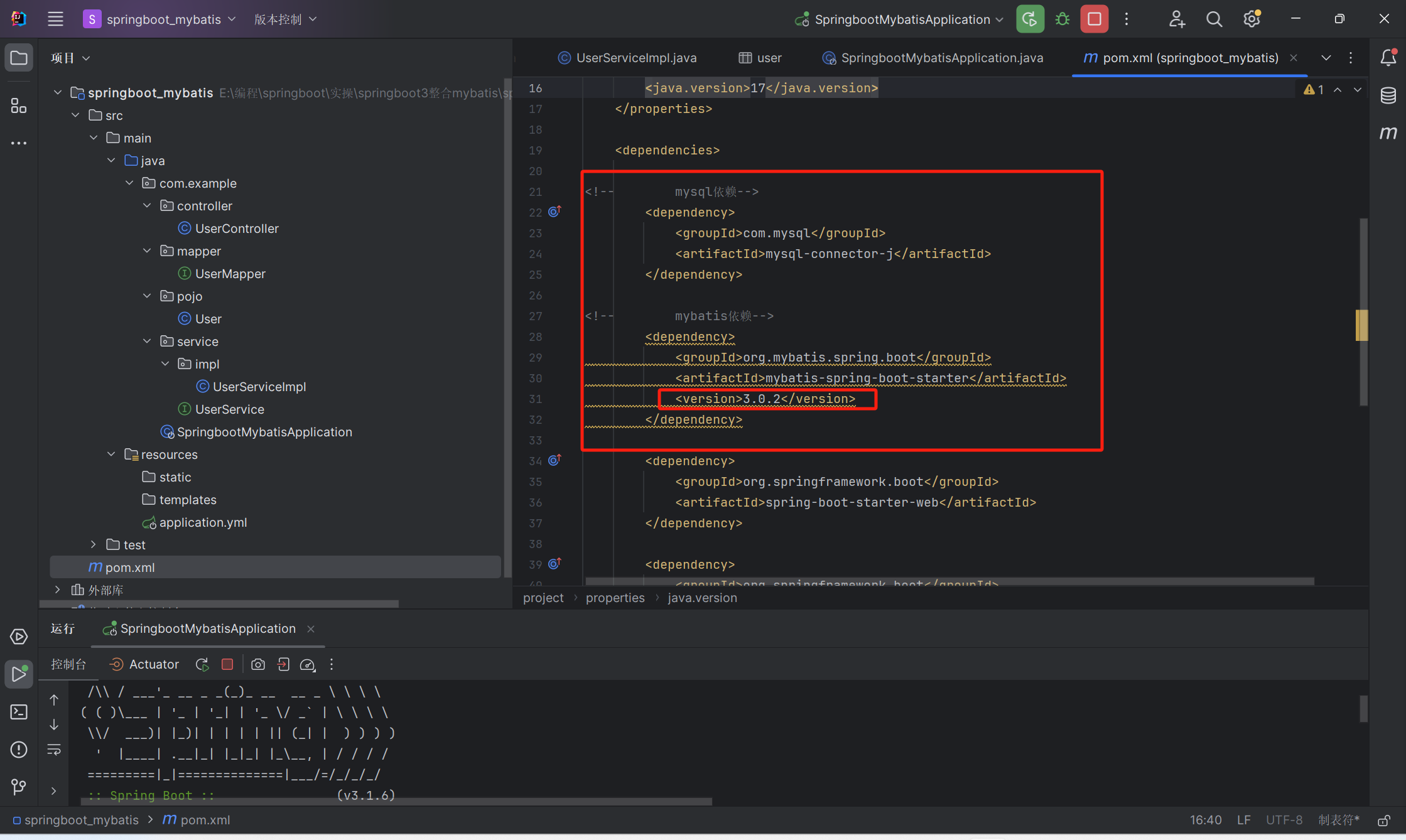This screenshot has height=840, width=1406.
Task: Show more tool windows ellipsis
Action: tap(19, 143)
